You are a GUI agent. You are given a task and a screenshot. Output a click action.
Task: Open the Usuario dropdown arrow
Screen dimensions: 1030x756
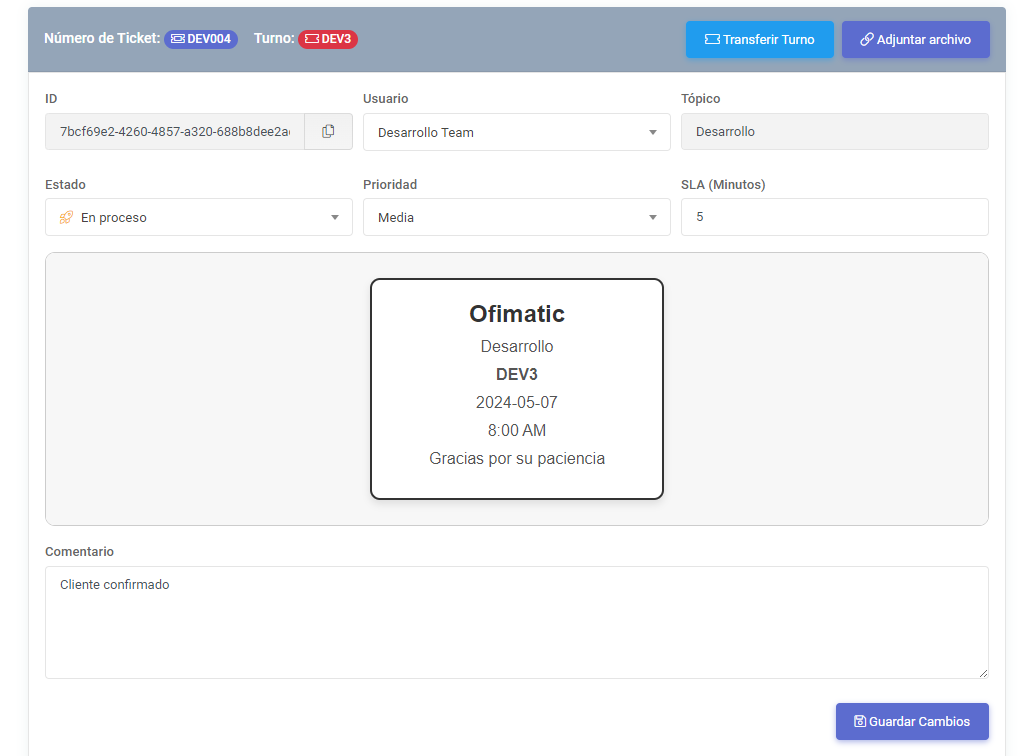[652, 132]
